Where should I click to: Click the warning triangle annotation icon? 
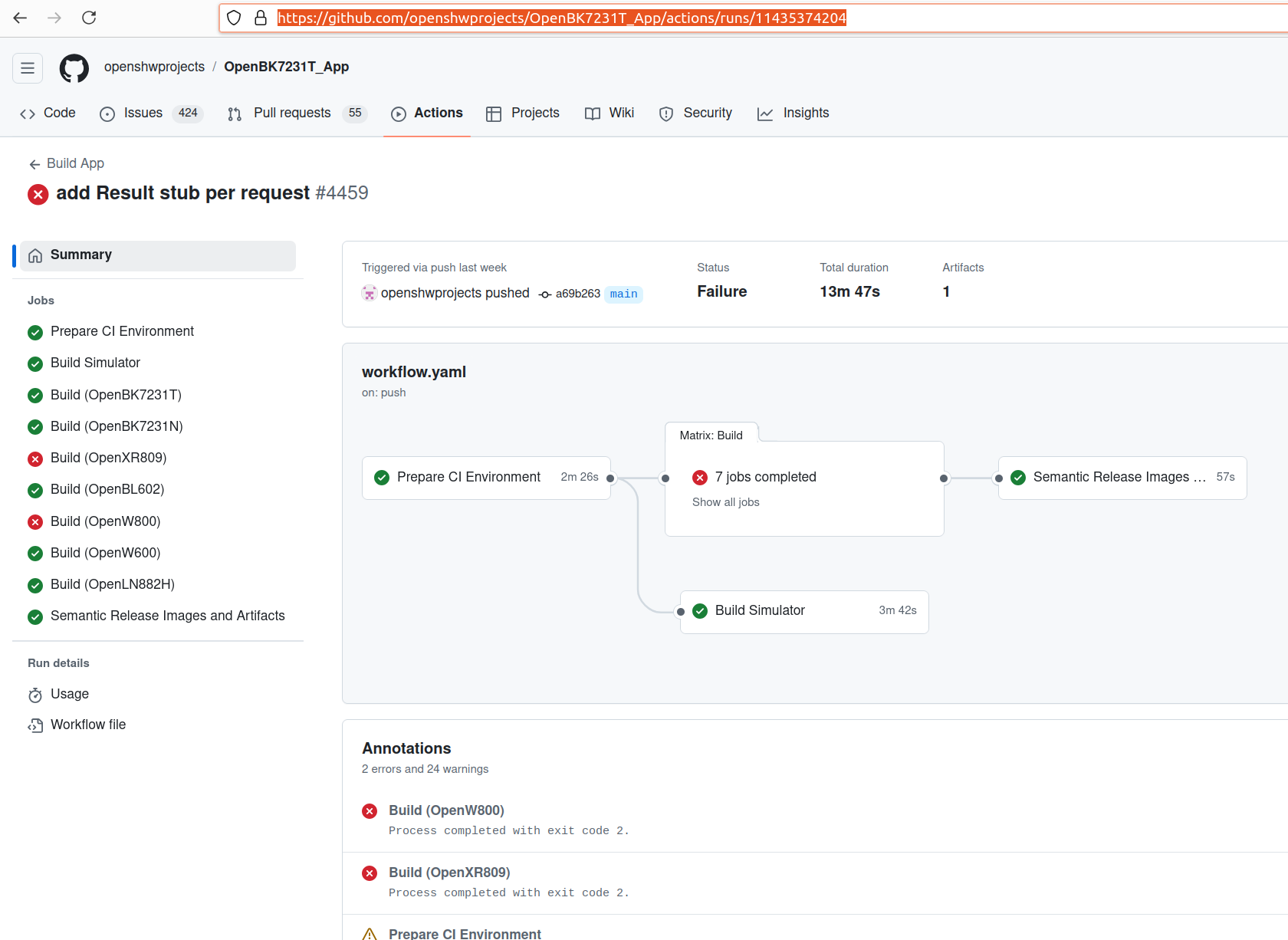point(370,934)
